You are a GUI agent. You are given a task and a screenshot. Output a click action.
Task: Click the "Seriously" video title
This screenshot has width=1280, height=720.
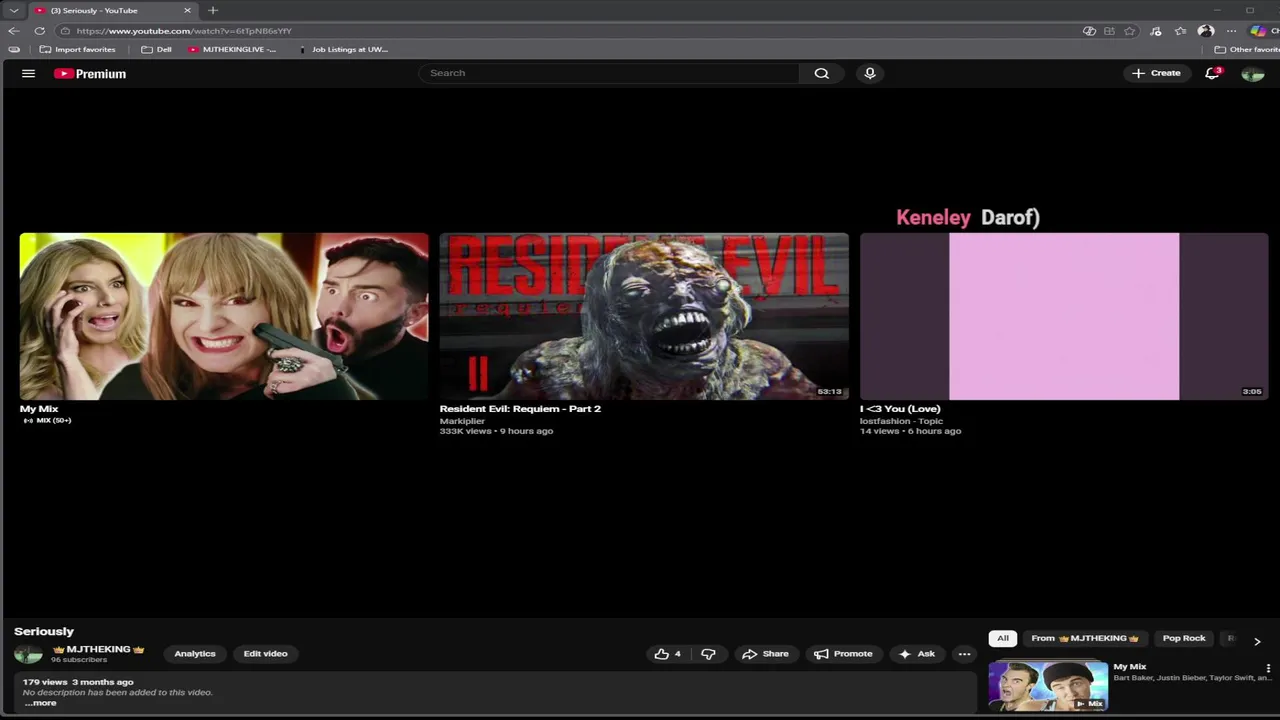coord(44,631)
